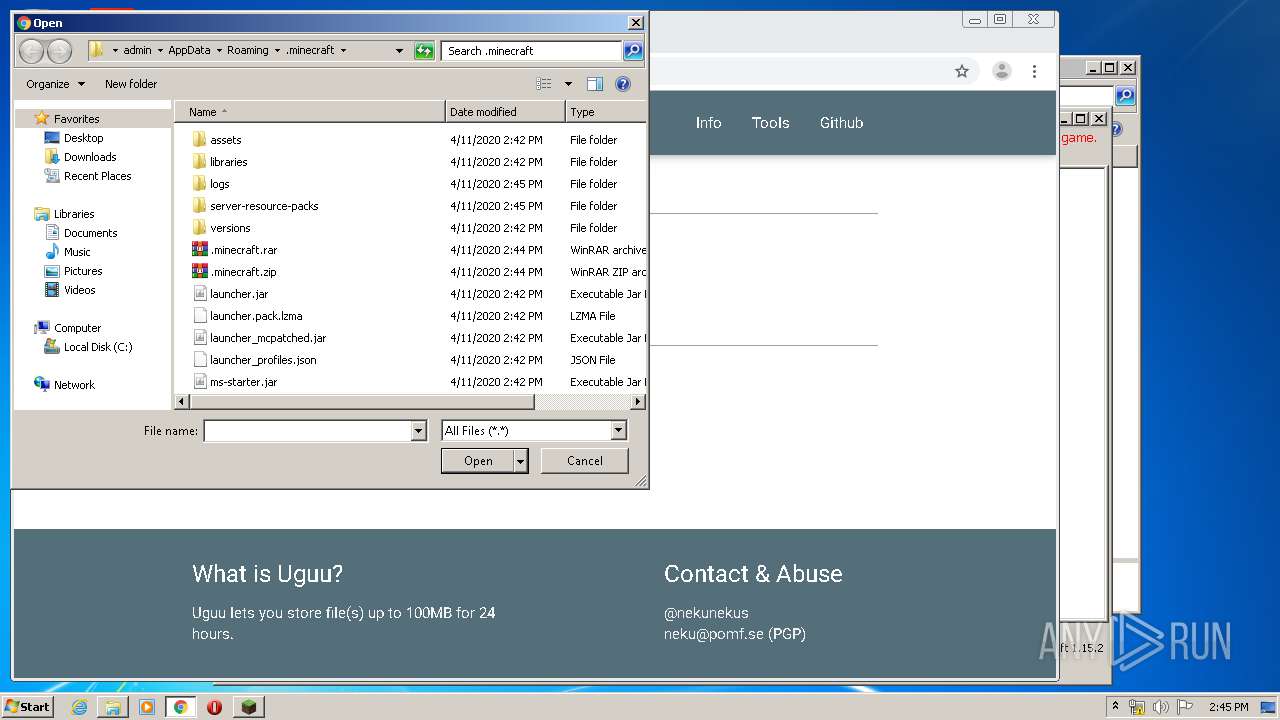The width and height of the screenshot is (1280, 720).
Task: Bookmark page with Chrome star icon
Action: click(x=962, y=71)
